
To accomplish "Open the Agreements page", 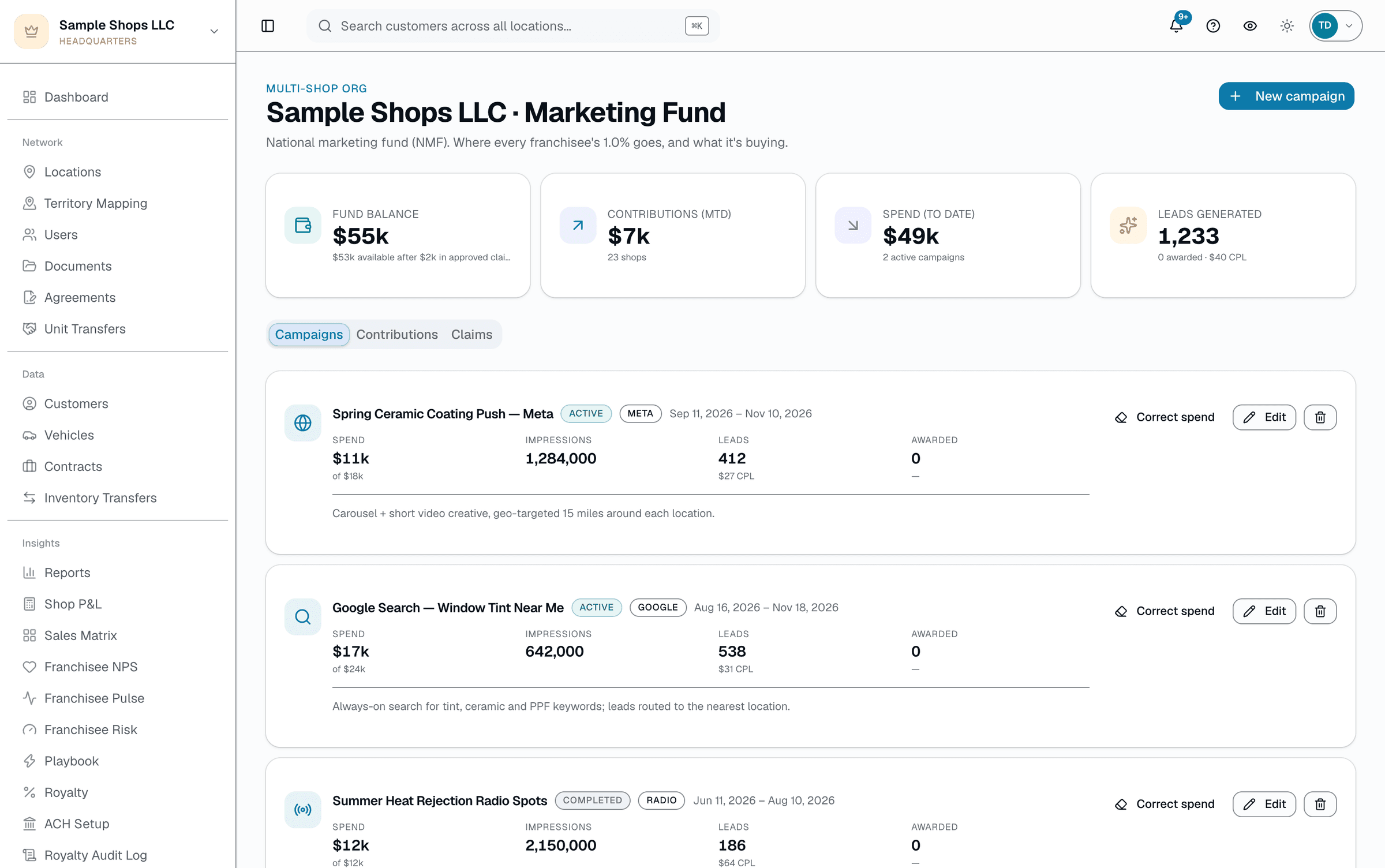I will point(118,297).
